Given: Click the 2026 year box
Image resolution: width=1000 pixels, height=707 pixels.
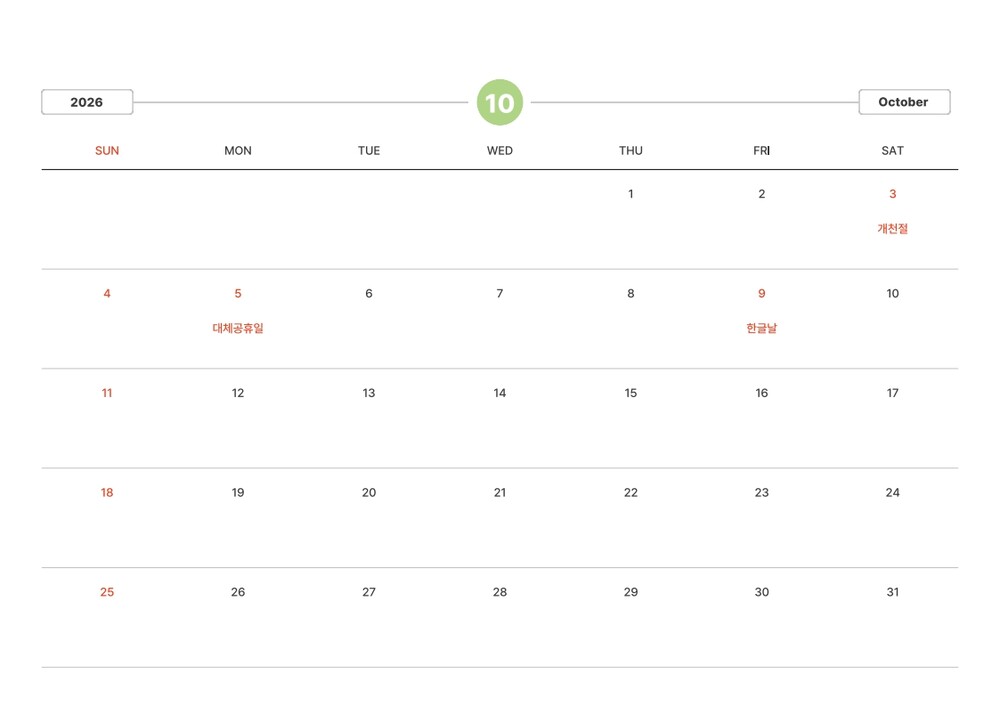Looking at the screenshot, I should [87, 102].
